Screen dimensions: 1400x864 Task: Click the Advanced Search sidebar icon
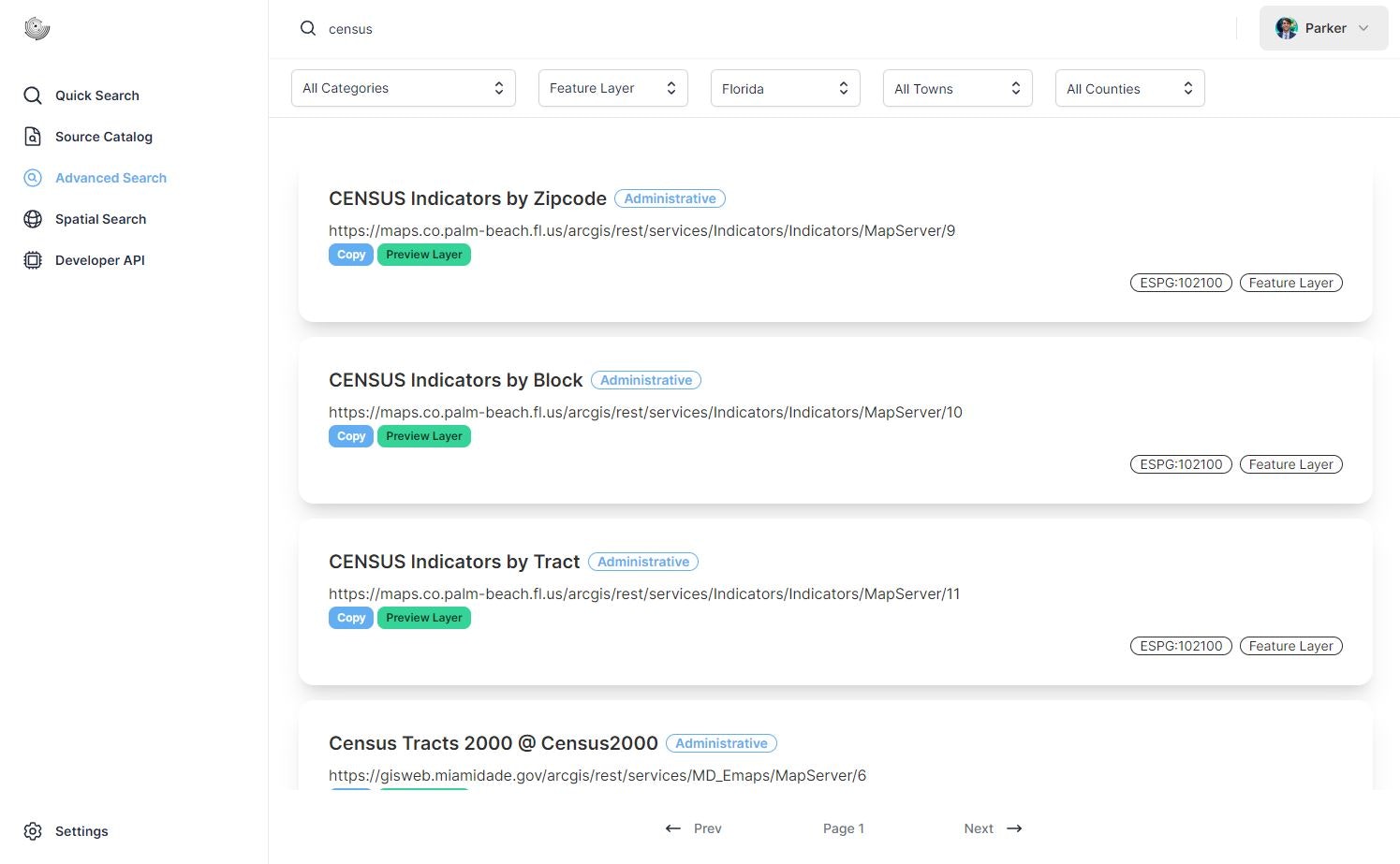(33, 178)
